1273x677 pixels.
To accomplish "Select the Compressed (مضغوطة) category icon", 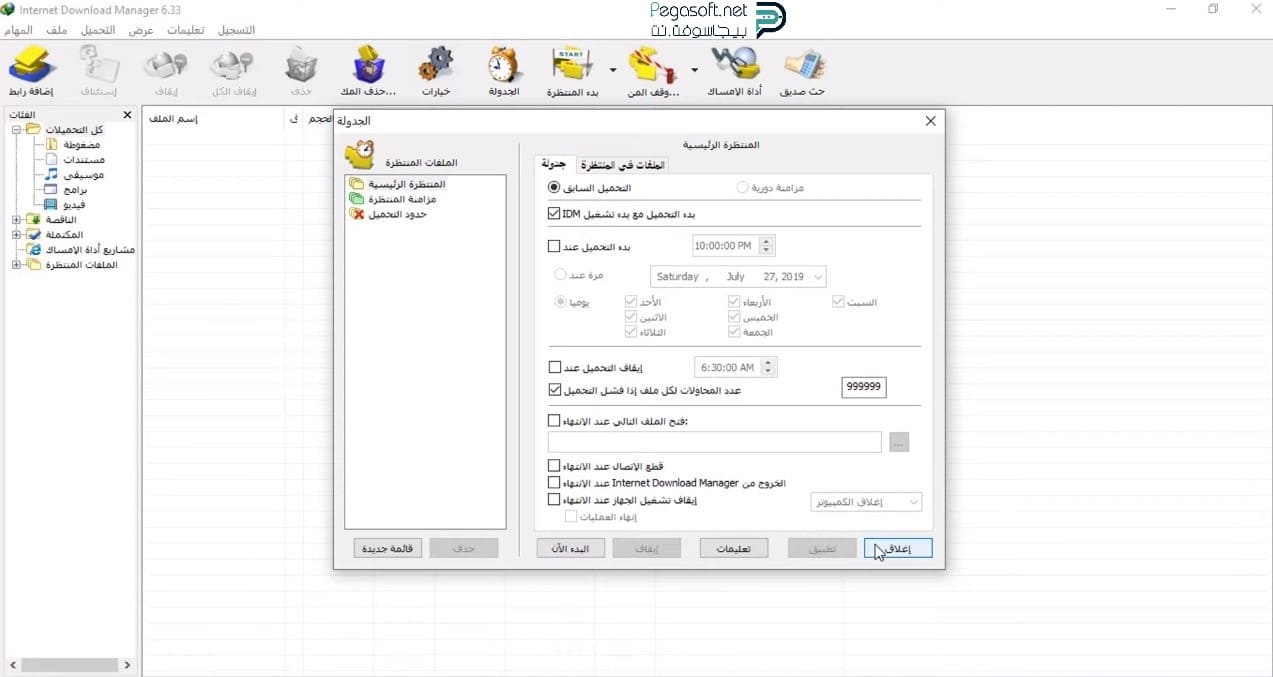I will 52,145.
